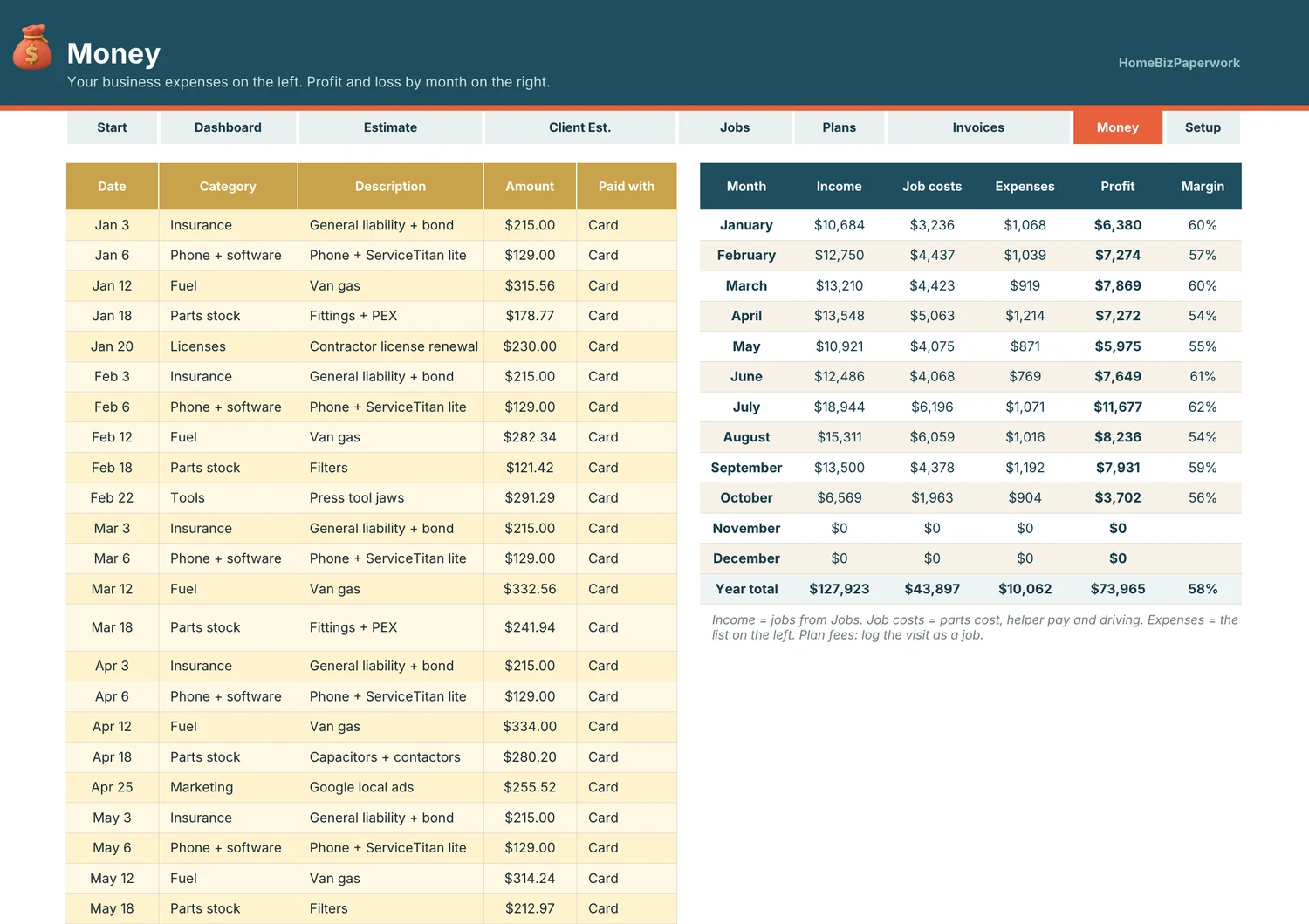
Task: Select the Year total profit $73,965
Action: click(x=1118, y=589)
